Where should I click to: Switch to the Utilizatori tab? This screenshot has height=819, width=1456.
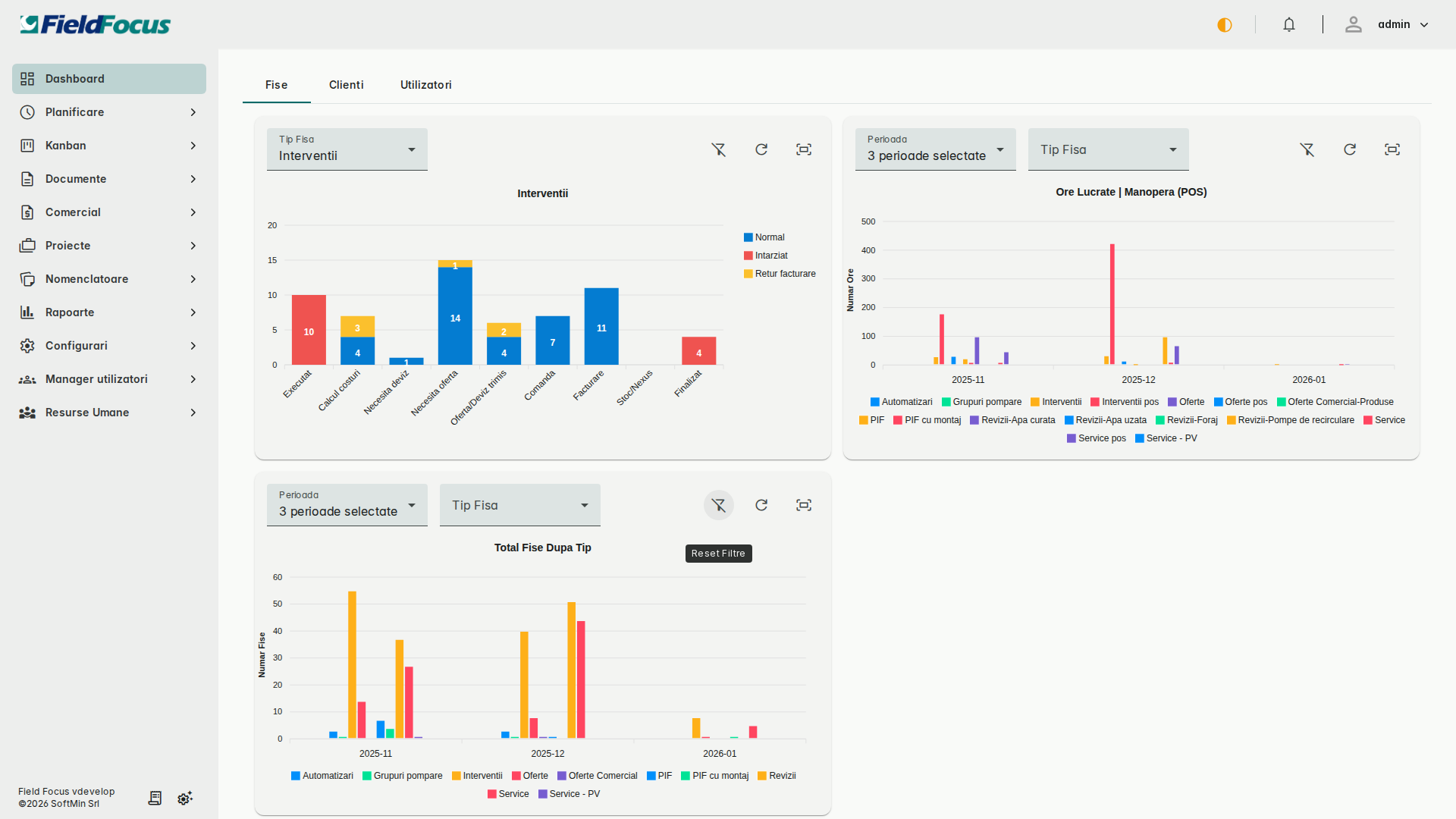coord(425,85)
